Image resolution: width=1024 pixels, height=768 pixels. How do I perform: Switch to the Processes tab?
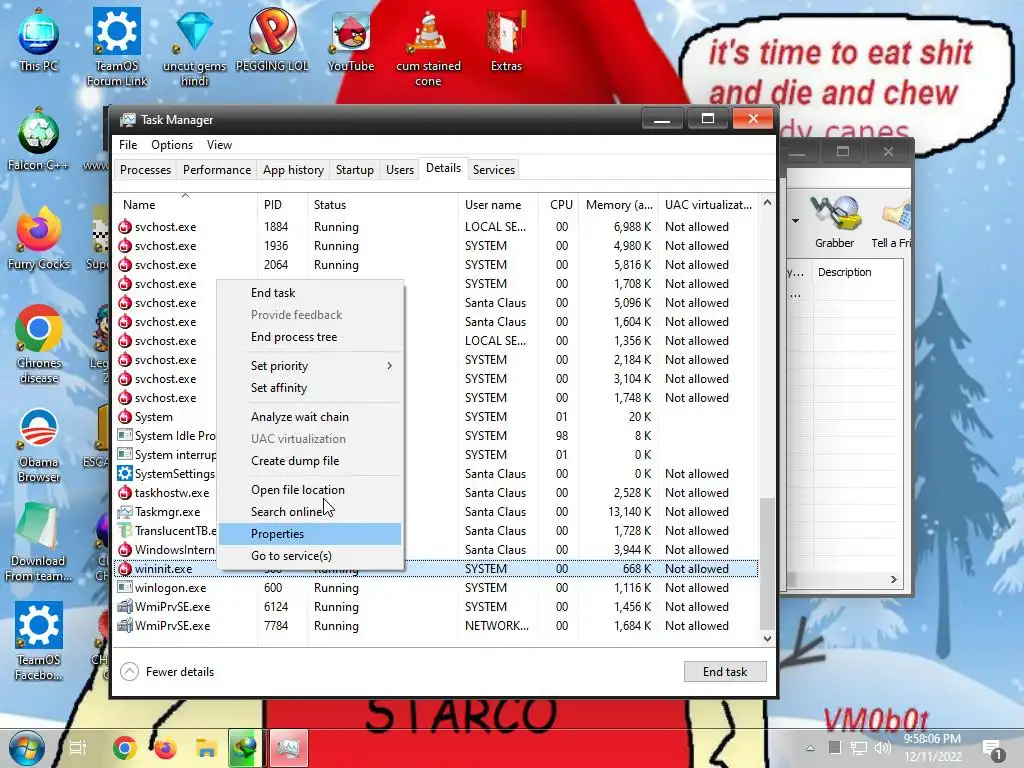(145, 170)
